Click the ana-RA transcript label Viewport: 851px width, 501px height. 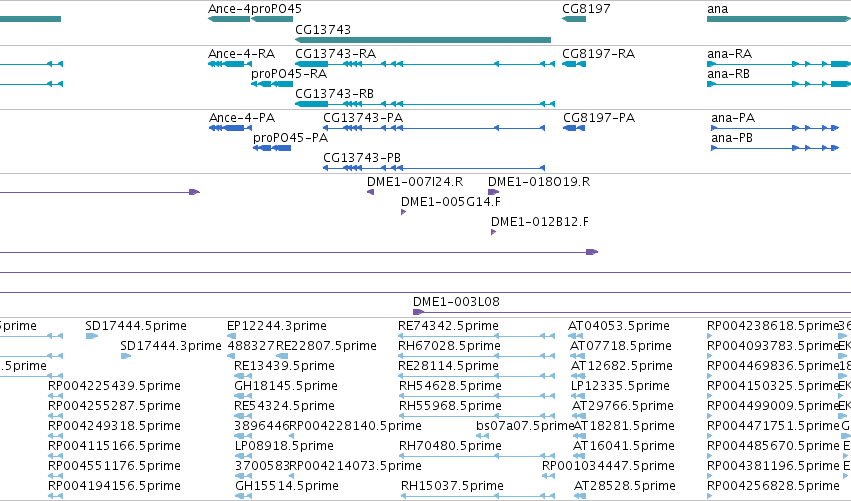[729, 54]
